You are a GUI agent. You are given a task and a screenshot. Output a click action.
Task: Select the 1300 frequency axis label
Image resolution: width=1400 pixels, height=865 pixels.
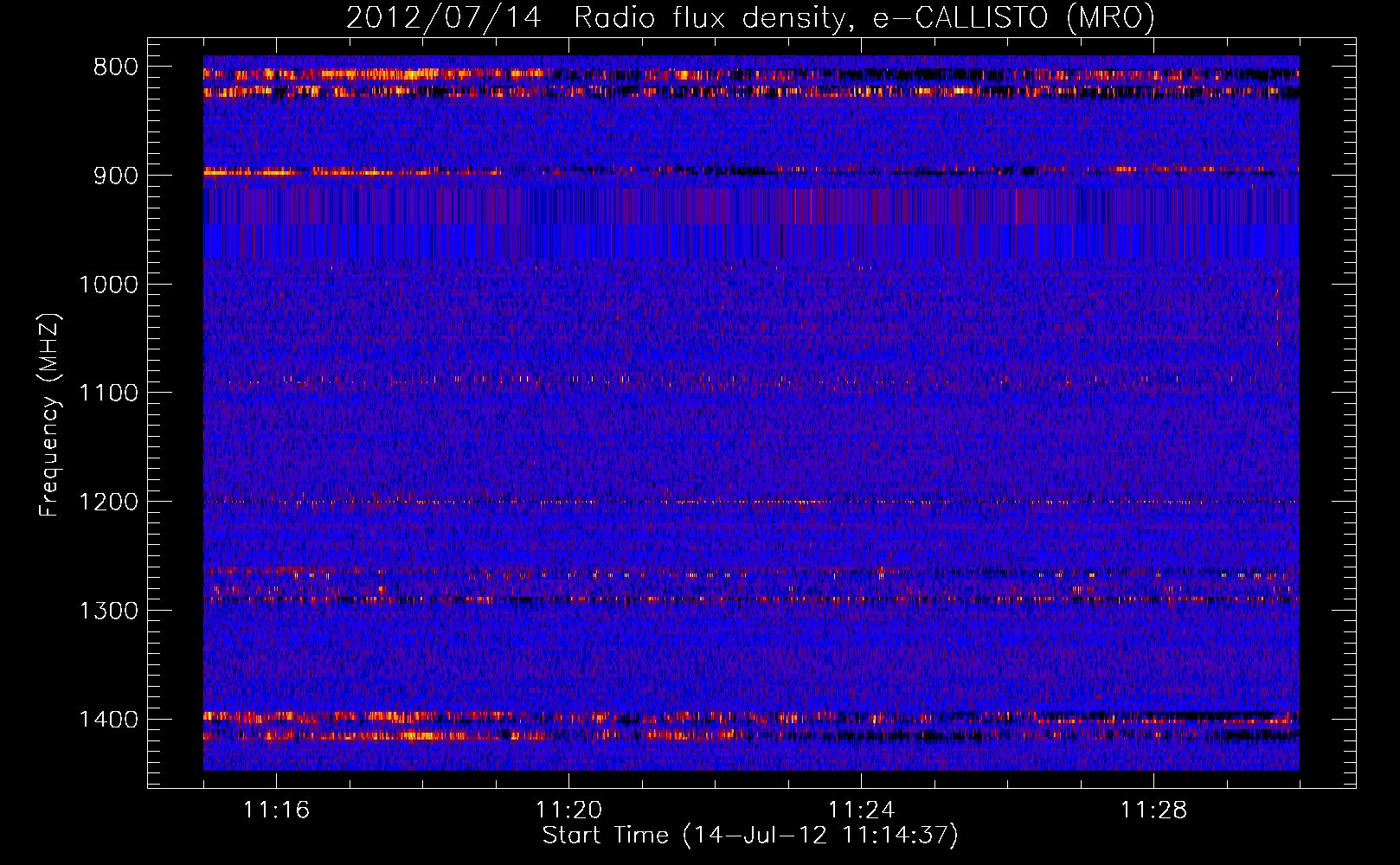(x=108, y=611)
